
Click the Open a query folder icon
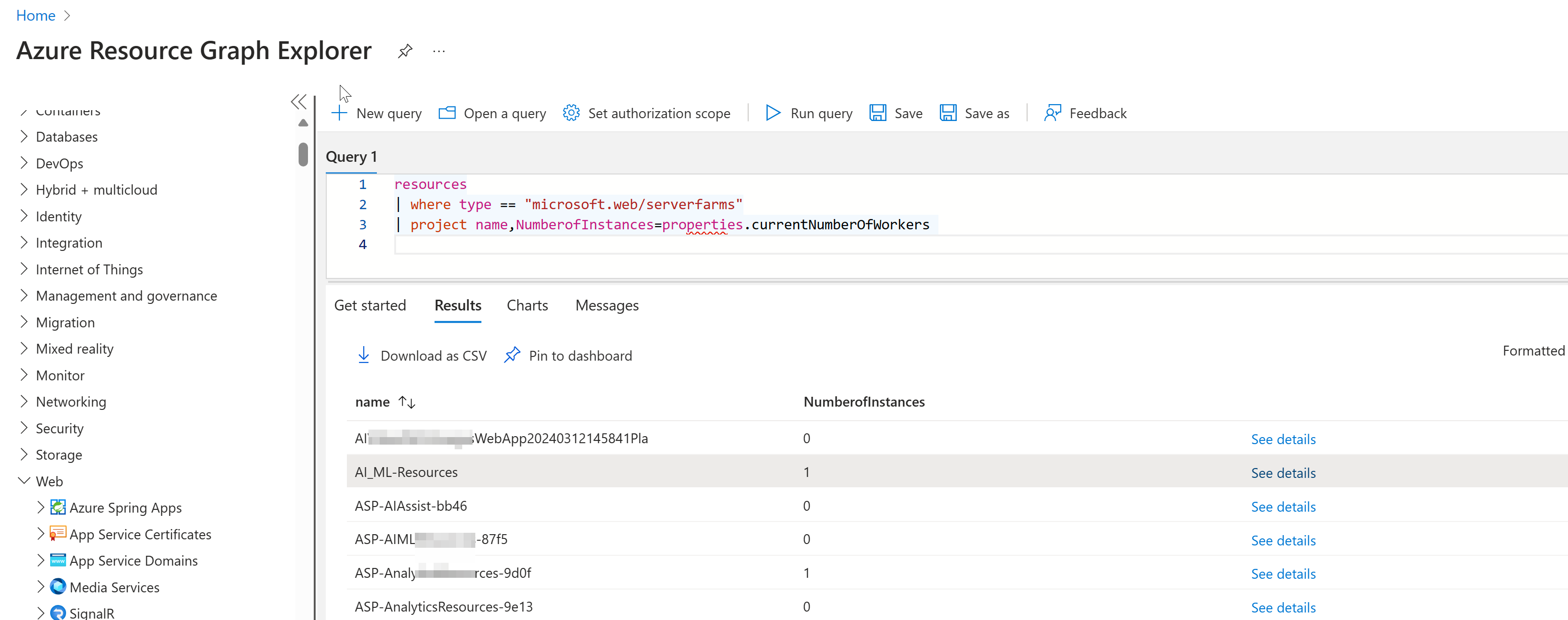pos(447,113)
